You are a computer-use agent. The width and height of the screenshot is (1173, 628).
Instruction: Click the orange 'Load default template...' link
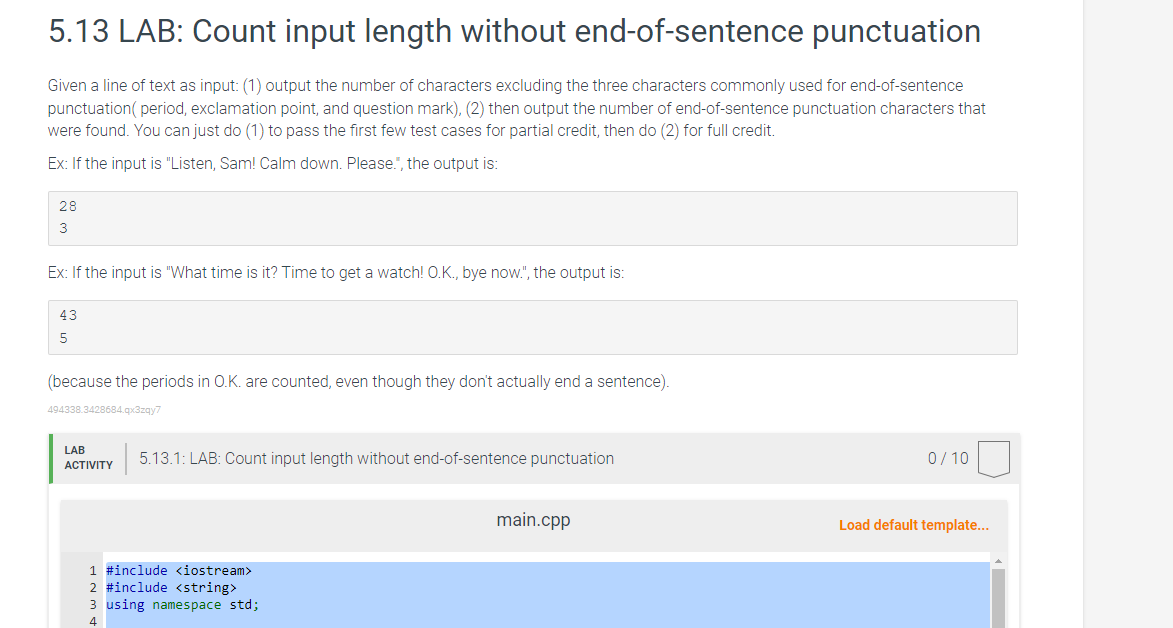click(x=913, y=524)
